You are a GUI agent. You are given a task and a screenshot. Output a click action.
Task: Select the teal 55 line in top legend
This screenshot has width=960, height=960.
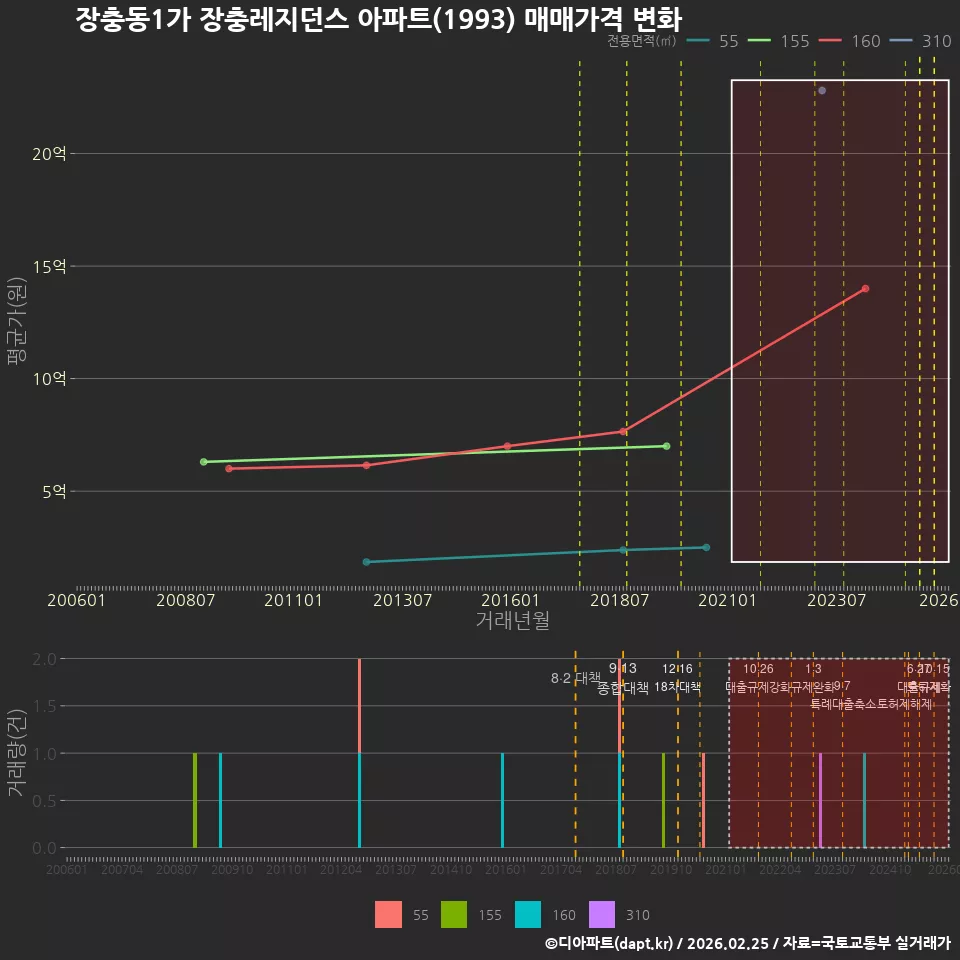tap(698, 41)
